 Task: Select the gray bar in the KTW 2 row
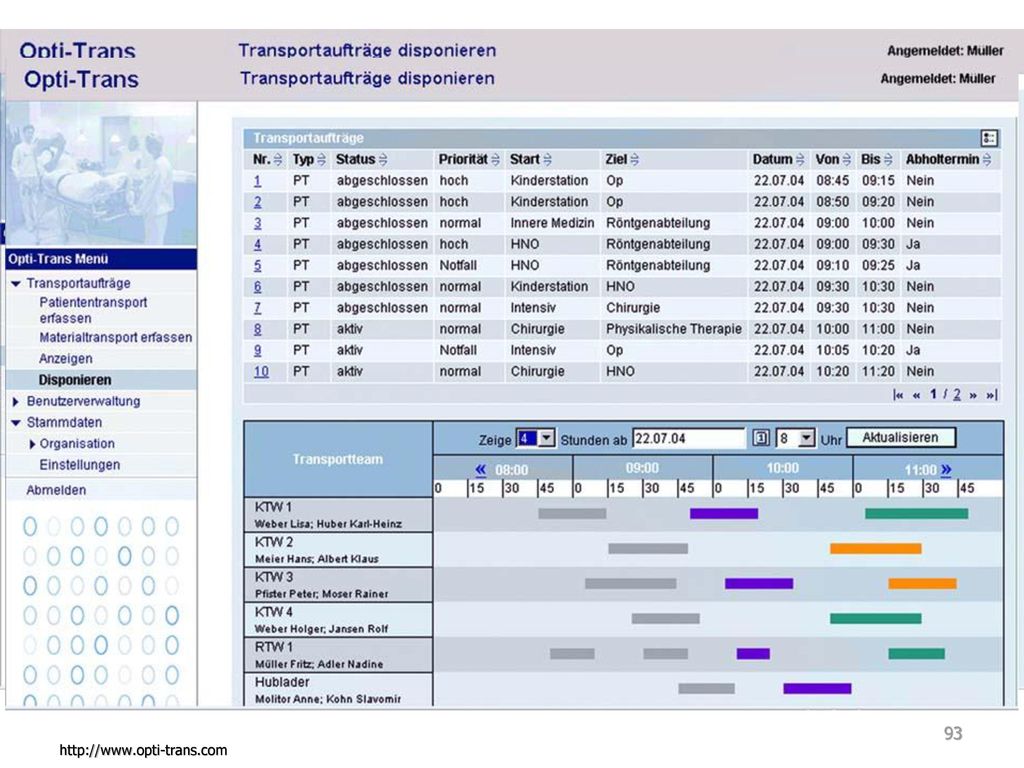(648, 549)
